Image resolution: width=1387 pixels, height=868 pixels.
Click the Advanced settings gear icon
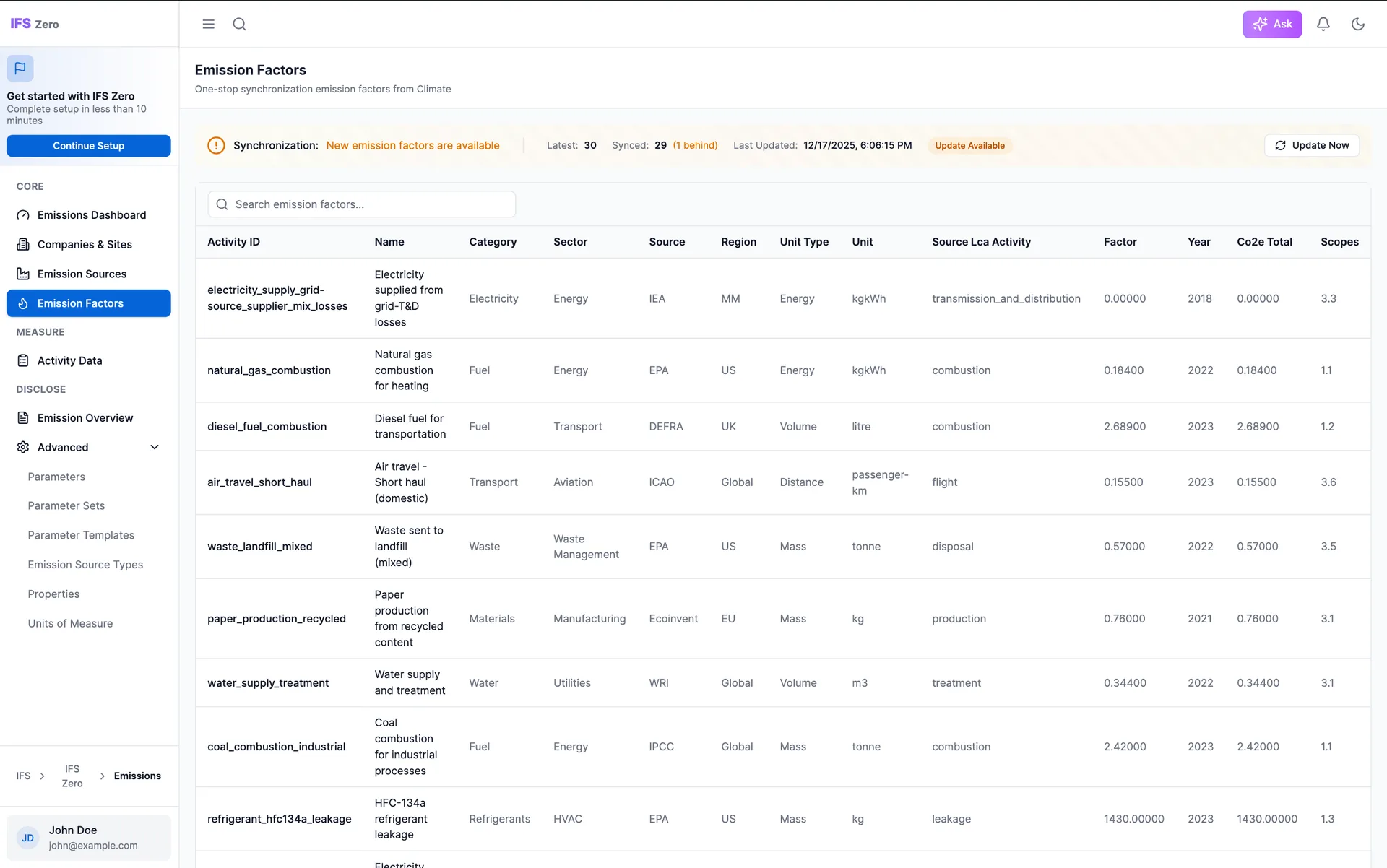pos(22,447)
